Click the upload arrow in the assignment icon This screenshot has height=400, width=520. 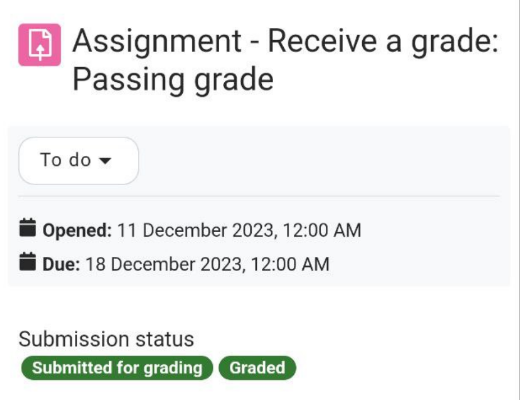(40, 50)
